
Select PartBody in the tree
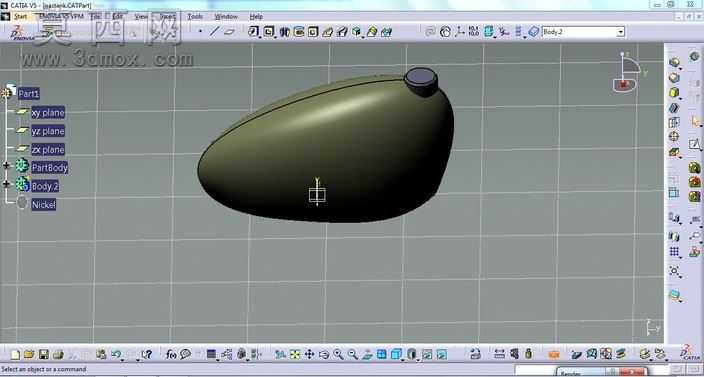50,168
